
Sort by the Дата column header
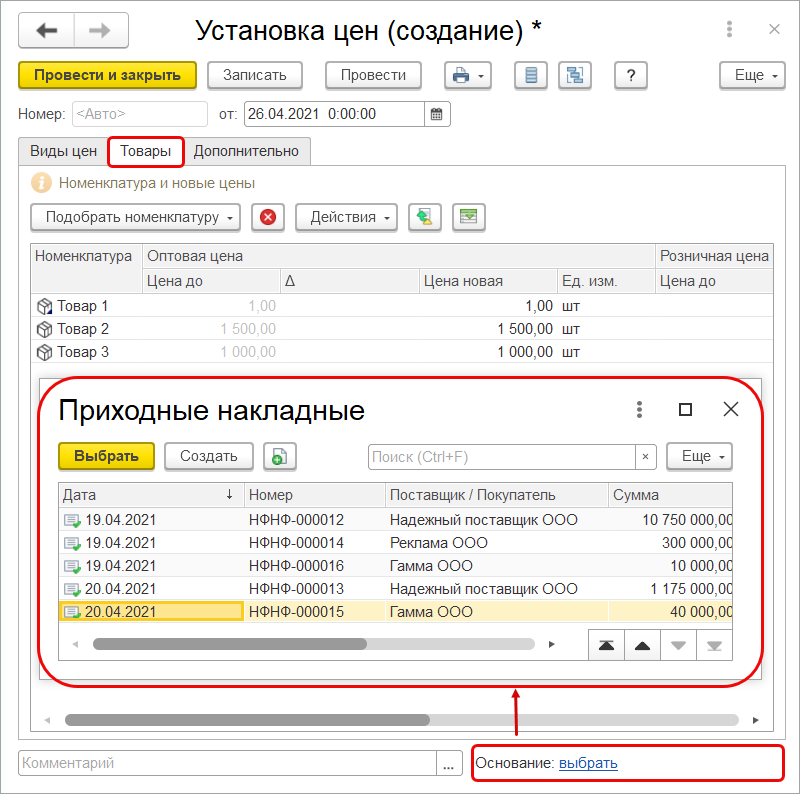coord(152,495)
